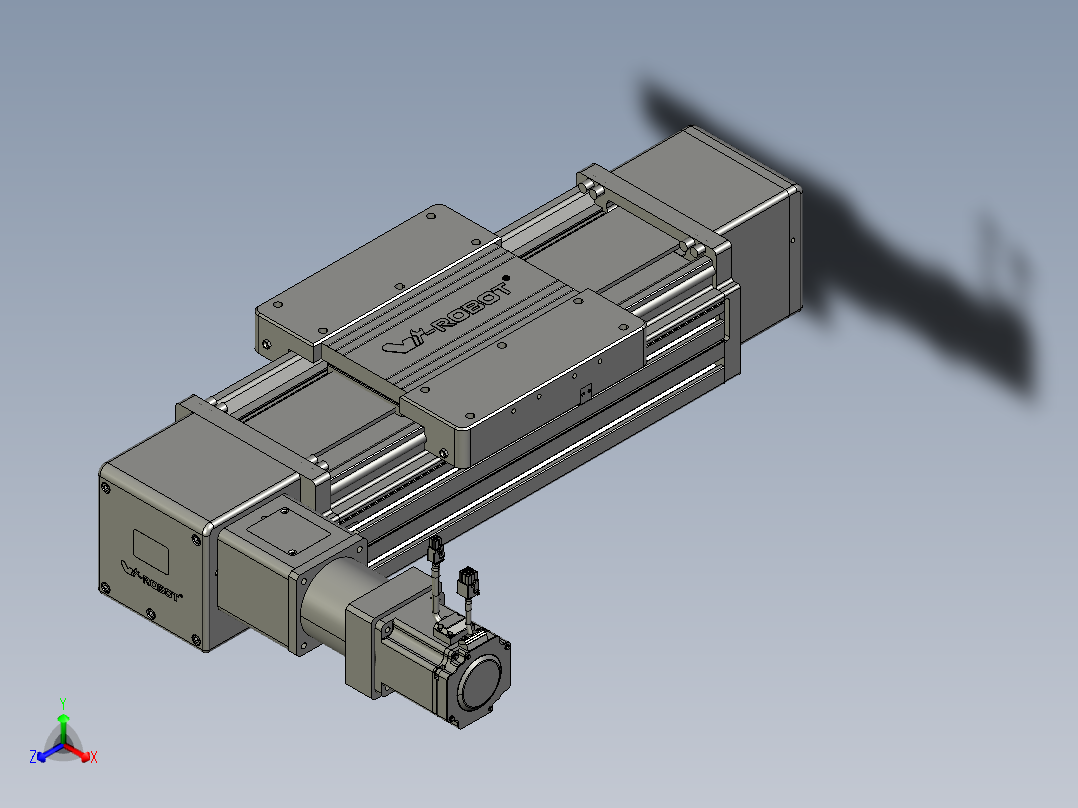Image resolution: width=1078 pixels, height=808 pixels.
Task: Select the i-ROBOT logo on the slider carriage
Action: pyautogui.click(x=446, y=314)
